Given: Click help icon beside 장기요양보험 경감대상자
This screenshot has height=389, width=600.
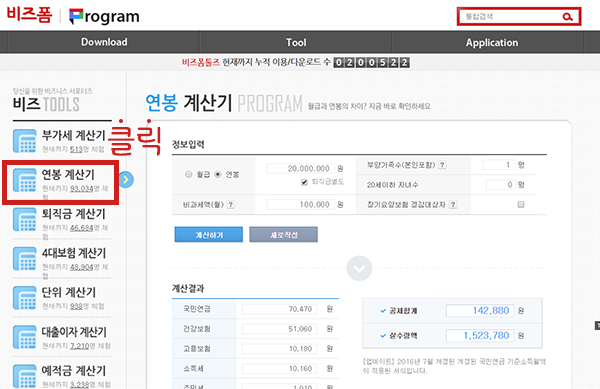Looking at the screenshot, I should (453, 205).
